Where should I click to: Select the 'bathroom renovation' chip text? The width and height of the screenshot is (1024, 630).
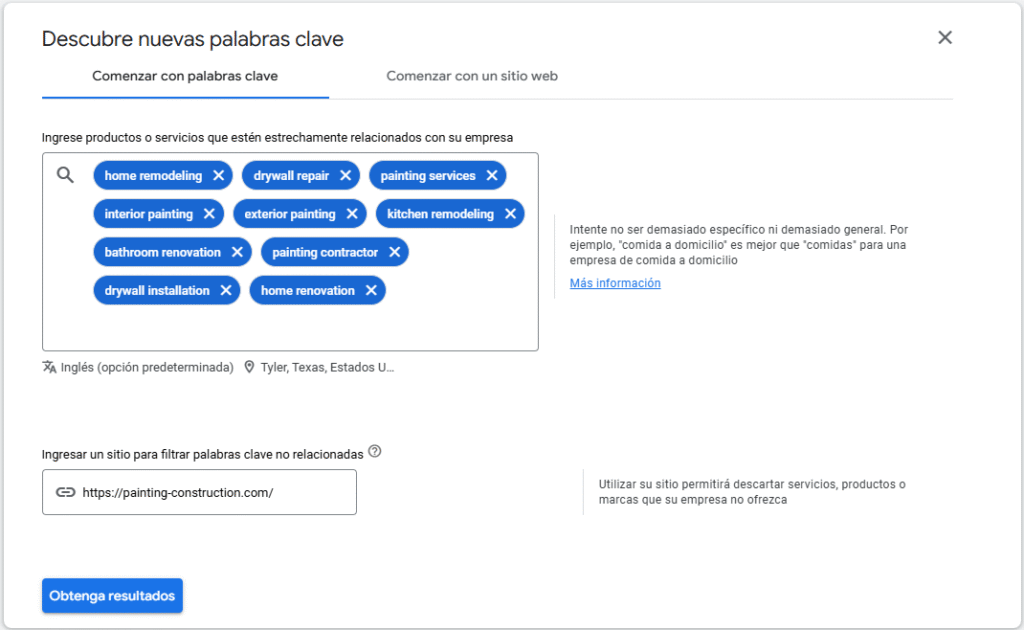coord(163,252)
